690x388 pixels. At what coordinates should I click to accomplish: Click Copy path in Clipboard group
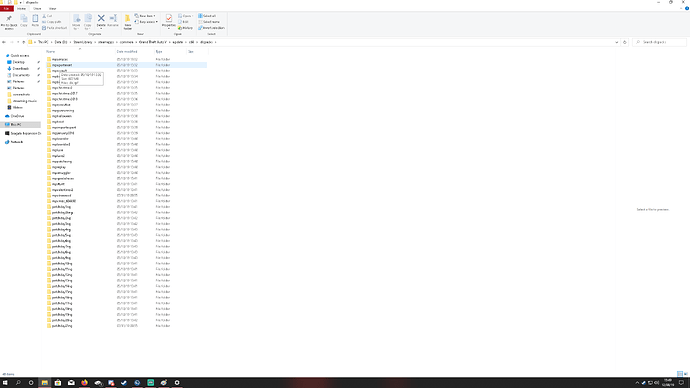[52, 22]
